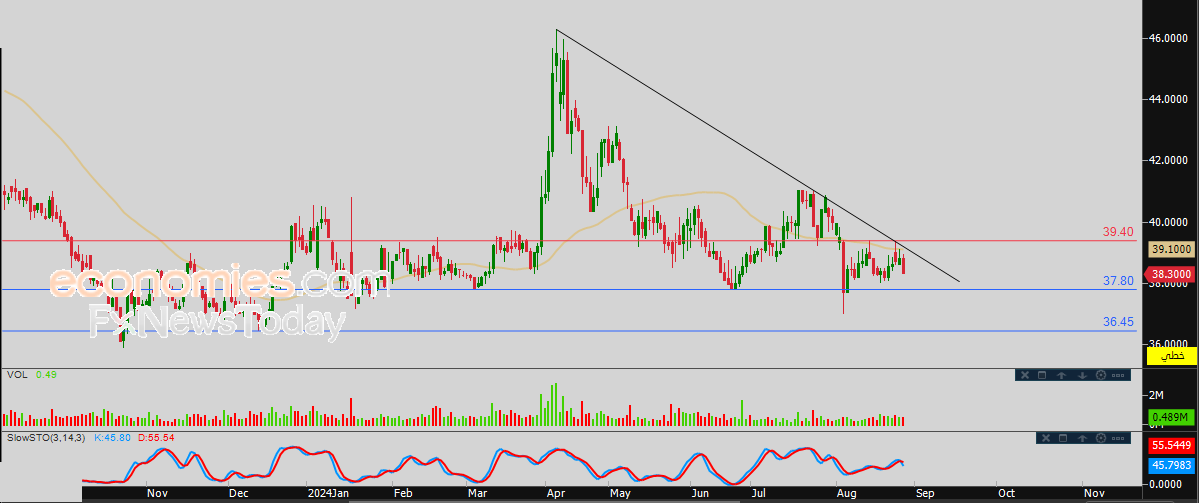Click the 0.0000 stochastic axis label
Screen dimensions: 1199x503
tap(1167, 483)
